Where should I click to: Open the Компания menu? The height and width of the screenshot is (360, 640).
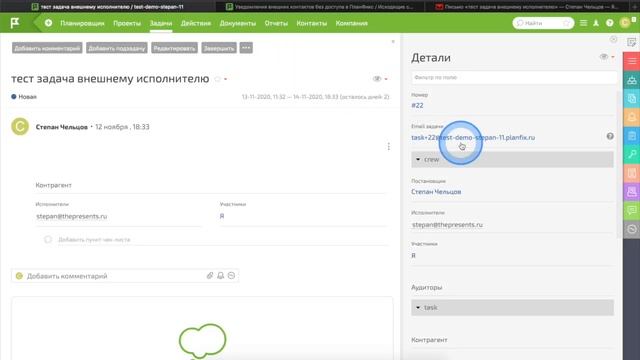(352, 23)
